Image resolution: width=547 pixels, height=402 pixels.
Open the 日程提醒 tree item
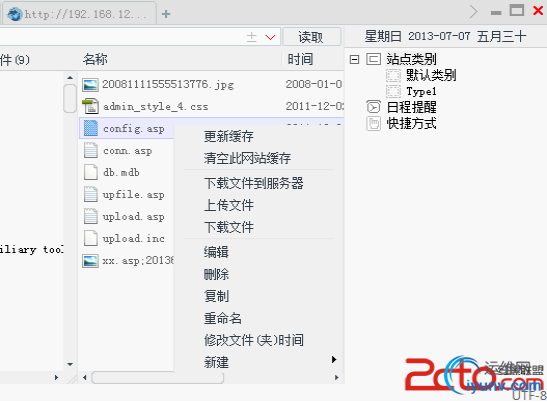click(x=411, y=107)
